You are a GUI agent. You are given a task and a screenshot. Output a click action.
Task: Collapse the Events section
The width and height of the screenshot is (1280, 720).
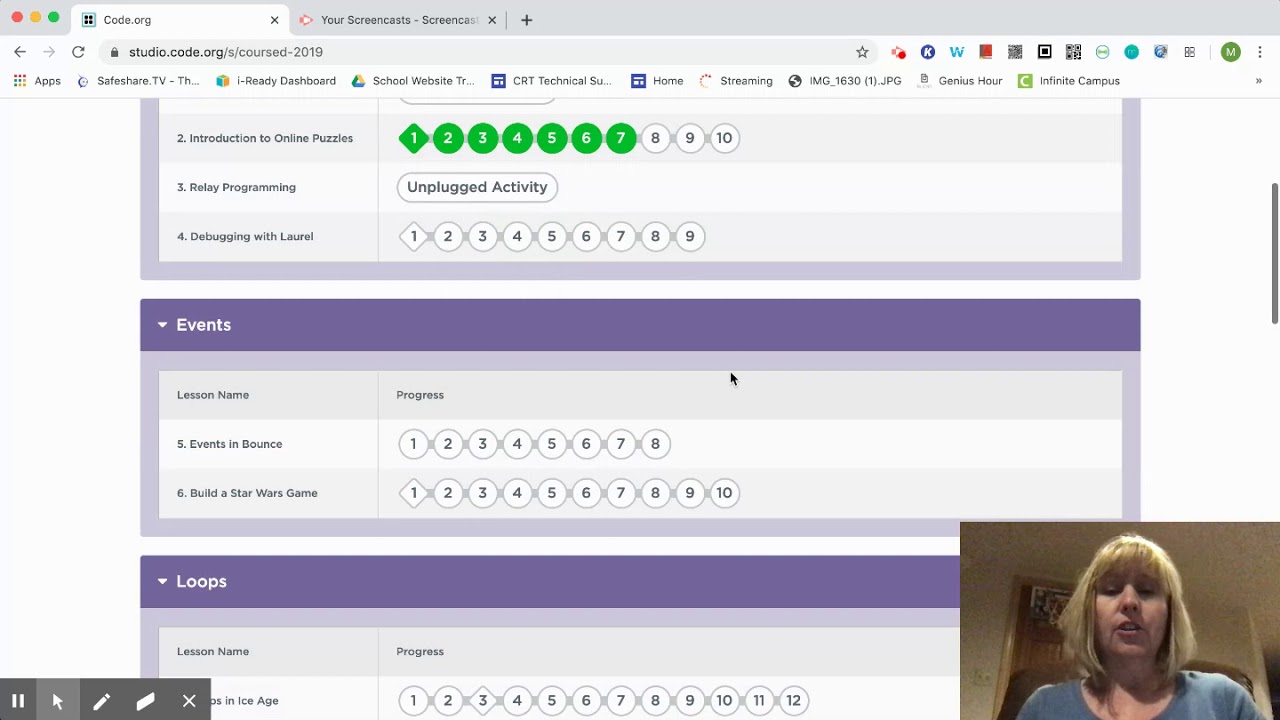162,325
